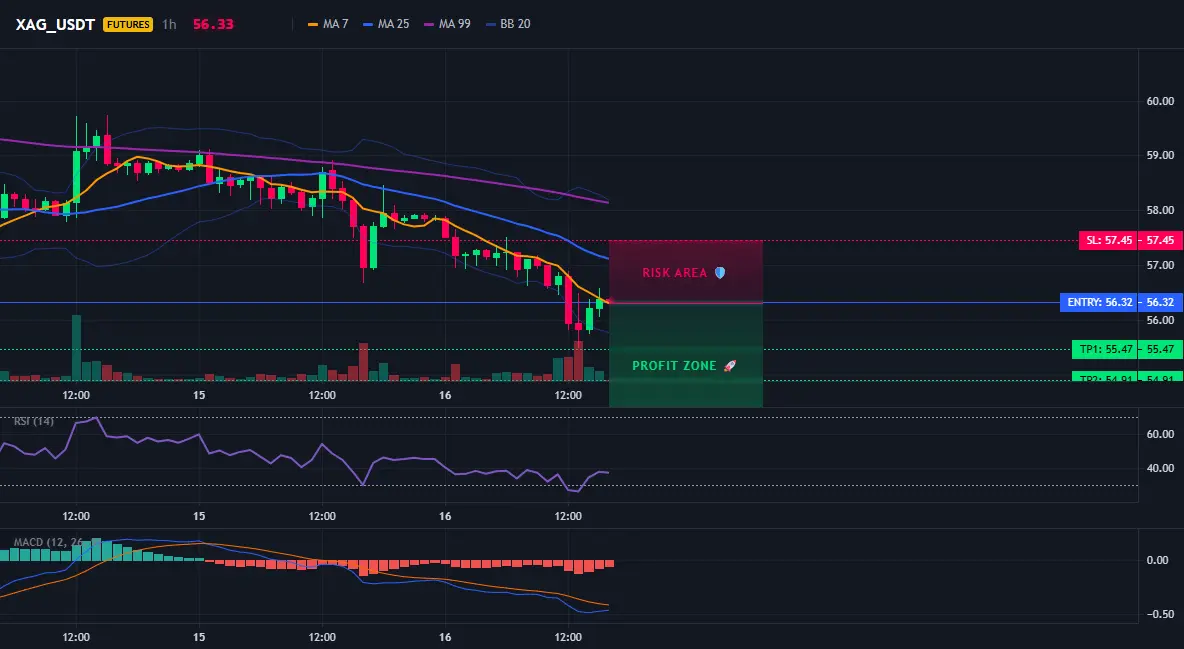
Task: Select the 1h timeframe label
Action: click(x=169, y=24)
